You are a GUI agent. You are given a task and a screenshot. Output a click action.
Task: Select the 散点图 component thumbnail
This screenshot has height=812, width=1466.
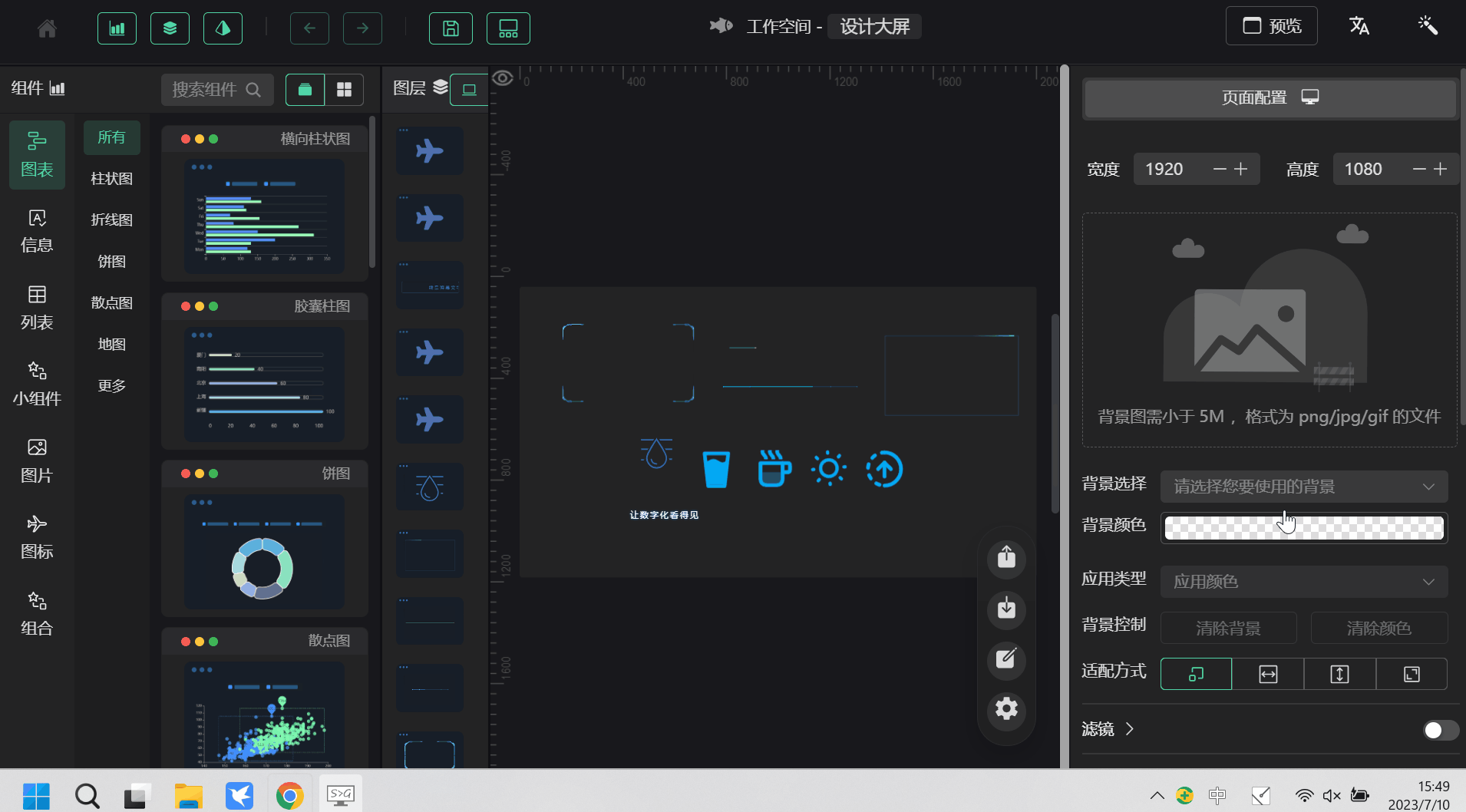264,714
